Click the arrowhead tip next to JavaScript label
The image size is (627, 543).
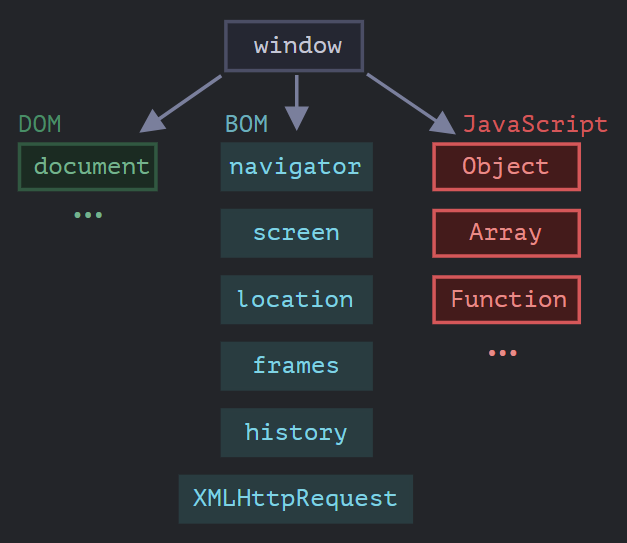pos(444,123)
